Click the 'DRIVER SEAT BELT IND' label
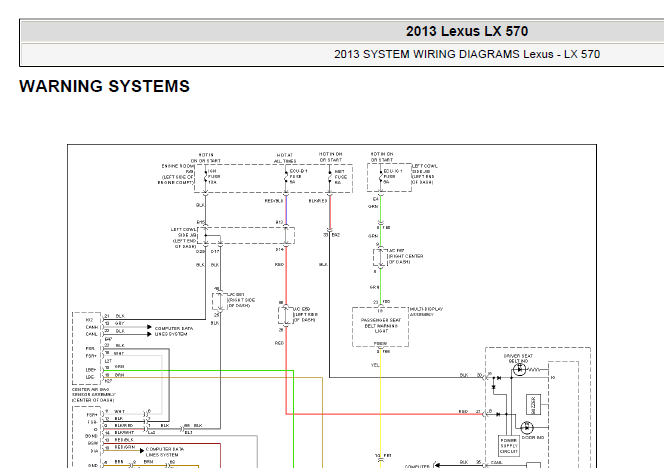 point(518,358)
